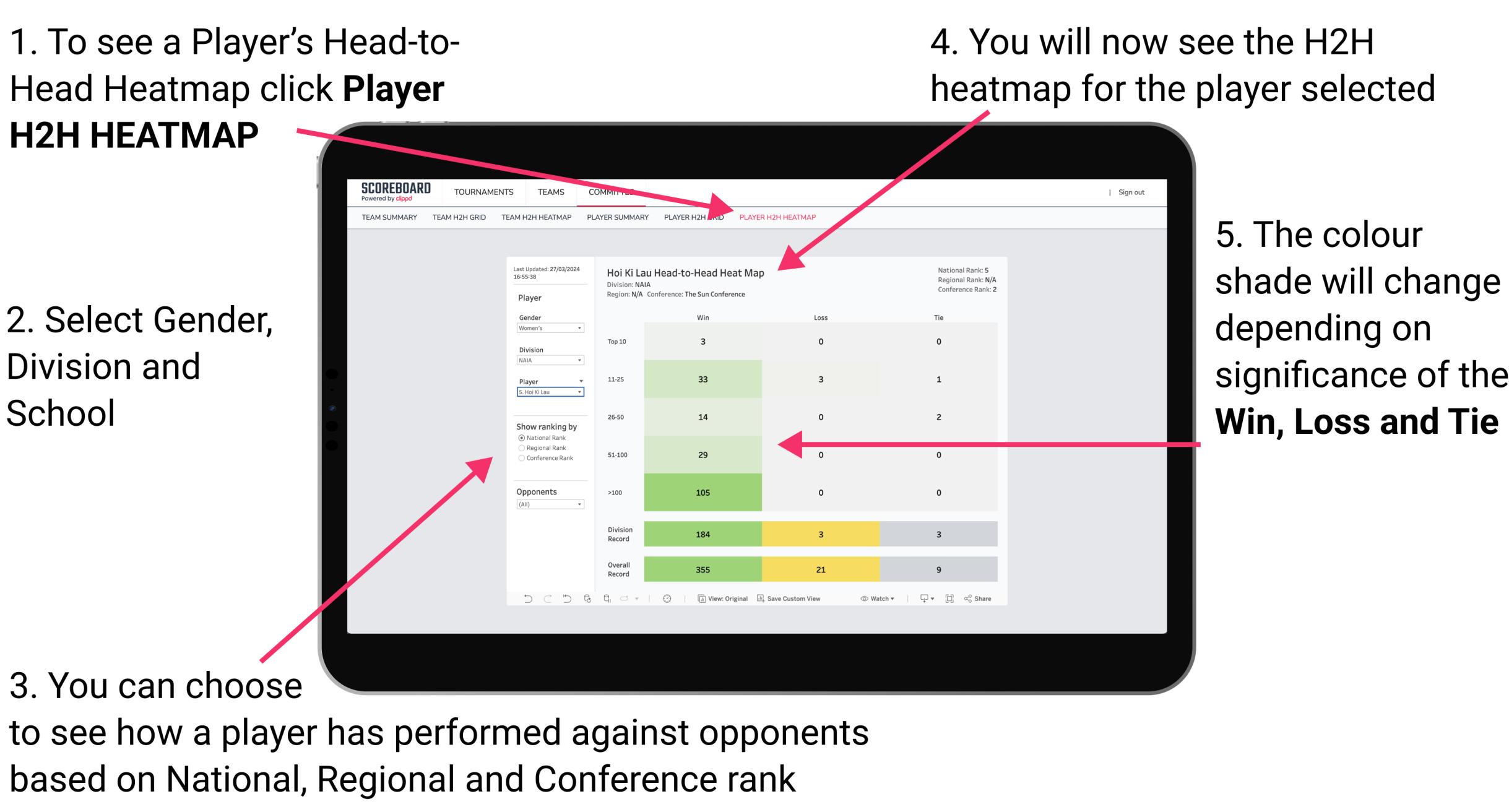1509x812 pixels.
Task: Click the fullscreen/expand icon
Action: point(951,600)
